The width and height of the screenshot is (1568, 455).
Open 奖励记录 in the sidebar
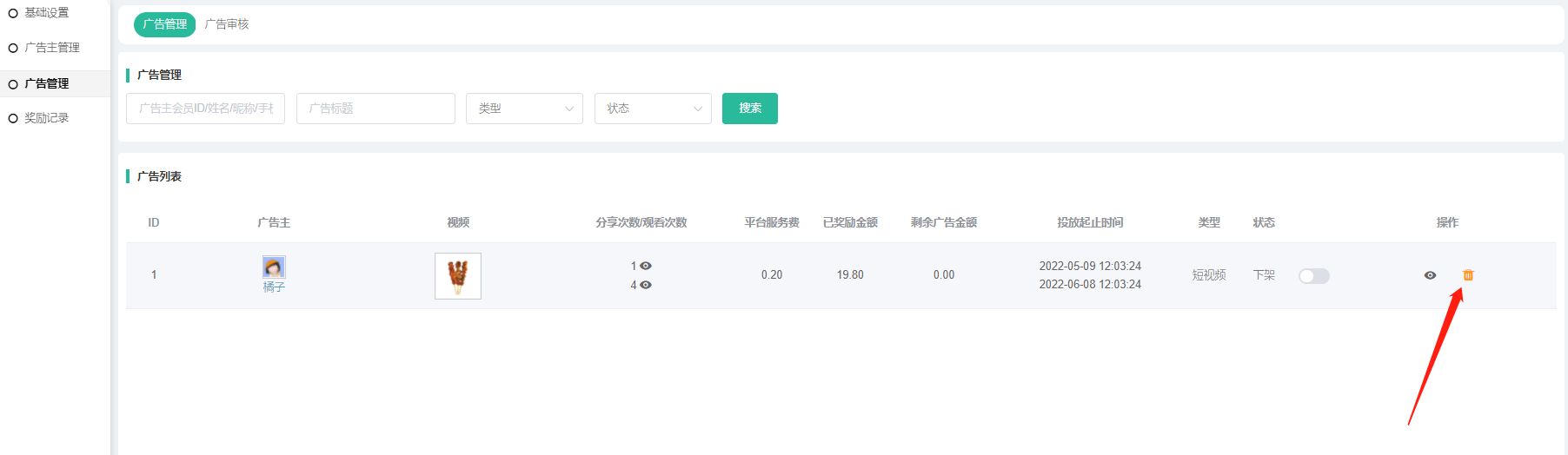click(46, 118)
